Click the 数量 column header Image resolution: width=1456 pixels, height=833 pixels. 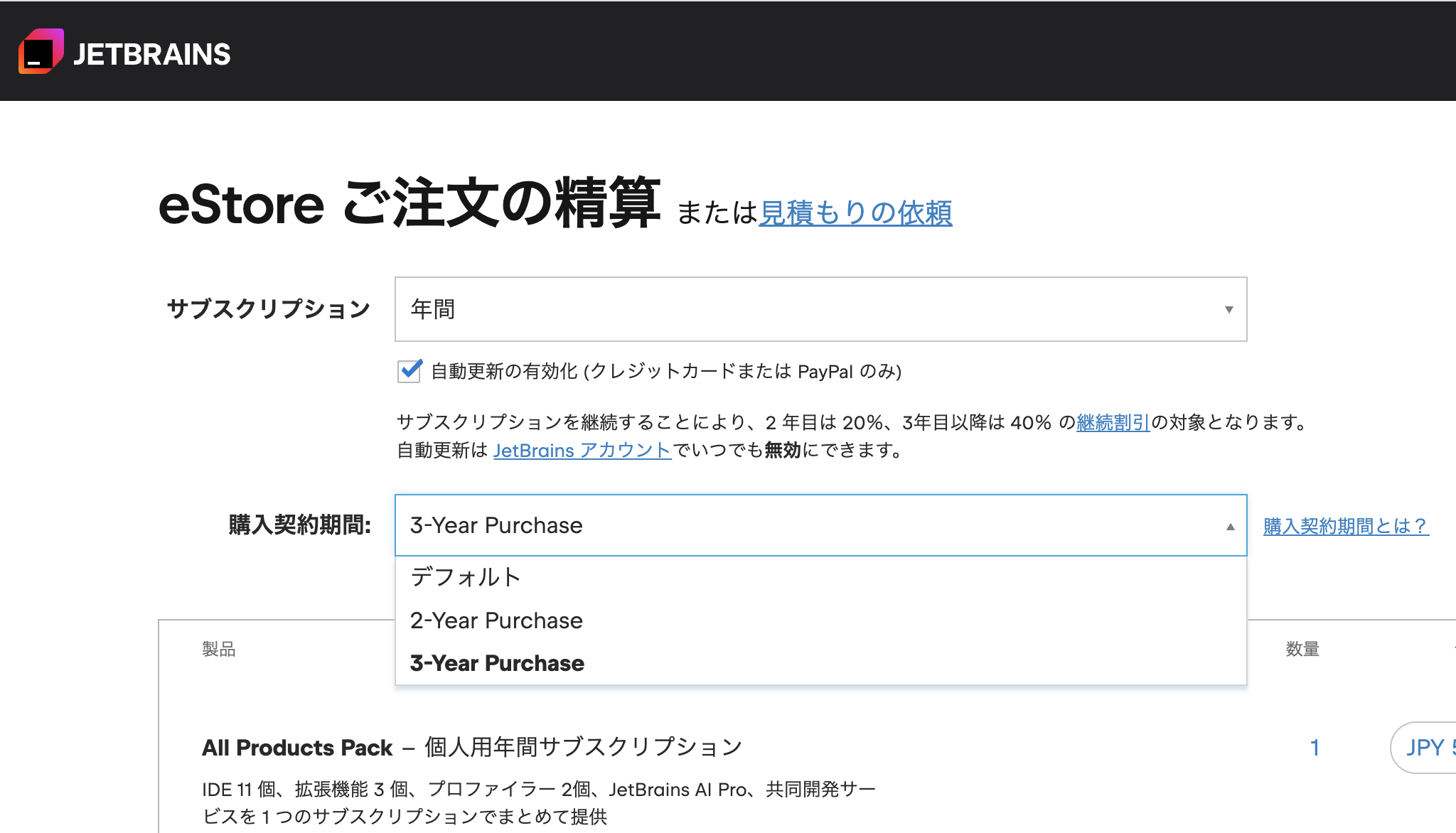pyautogui.click(x=1302, y=649)
